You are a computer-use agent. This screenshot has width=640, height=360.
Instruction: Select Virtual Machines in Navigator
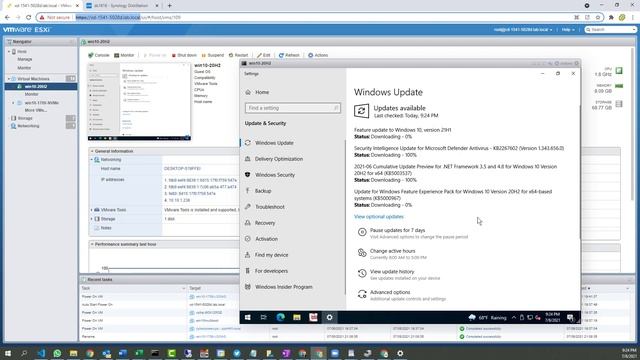click(x=33, y=78)
